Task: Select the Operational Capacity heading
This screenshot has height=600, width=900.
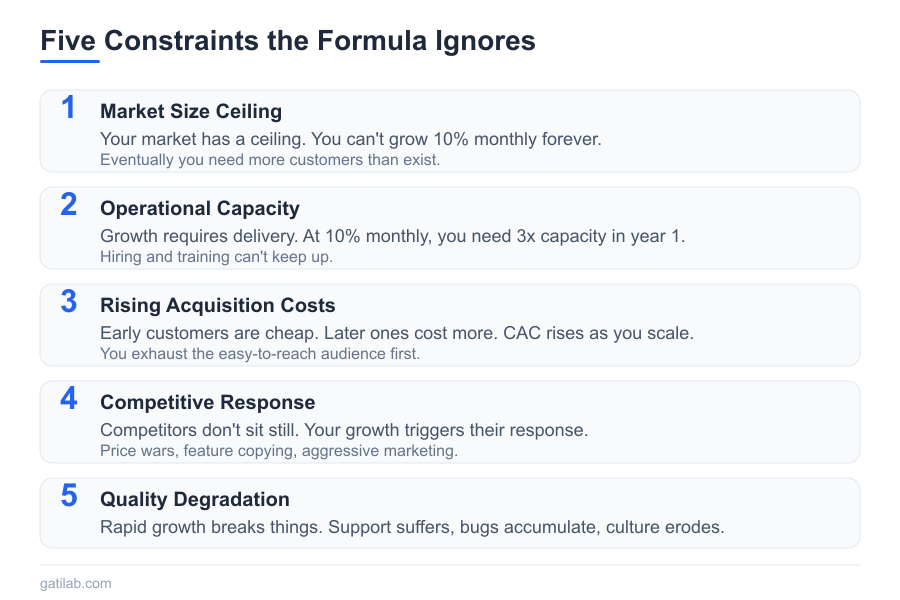Action: (x=200, y=208)
